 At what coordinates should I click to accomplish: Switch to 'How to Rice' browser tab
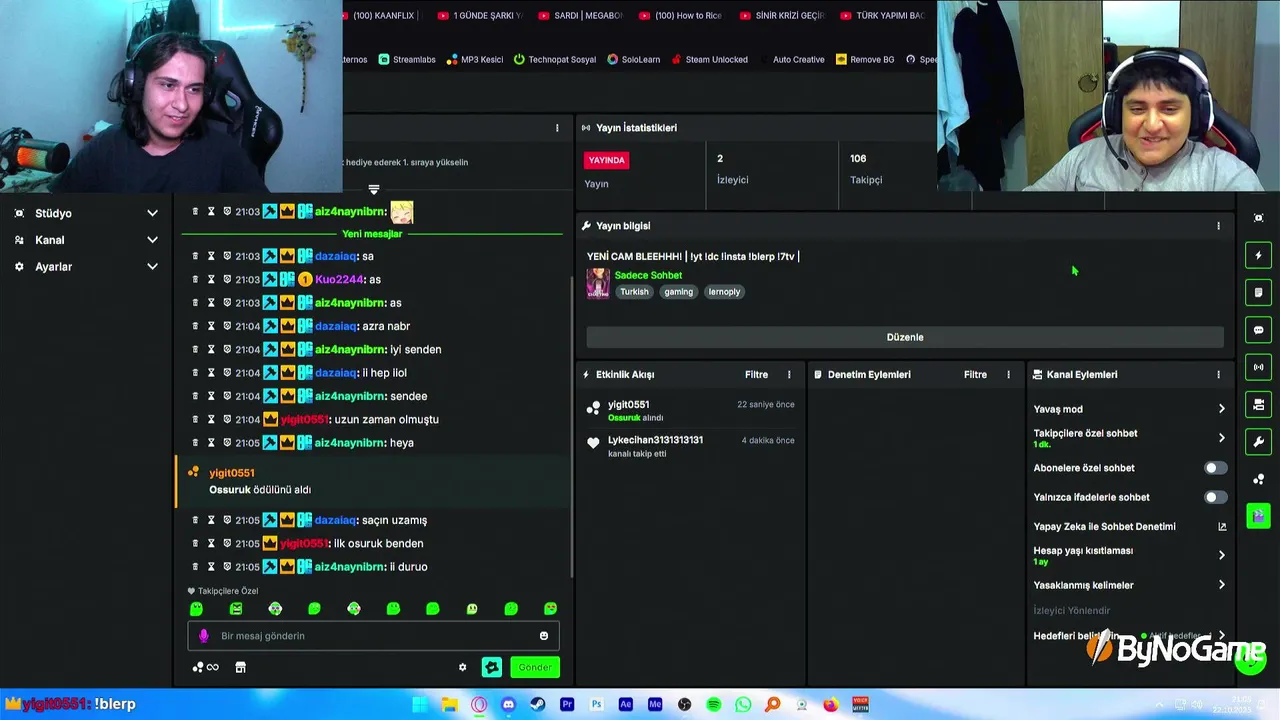680,16
